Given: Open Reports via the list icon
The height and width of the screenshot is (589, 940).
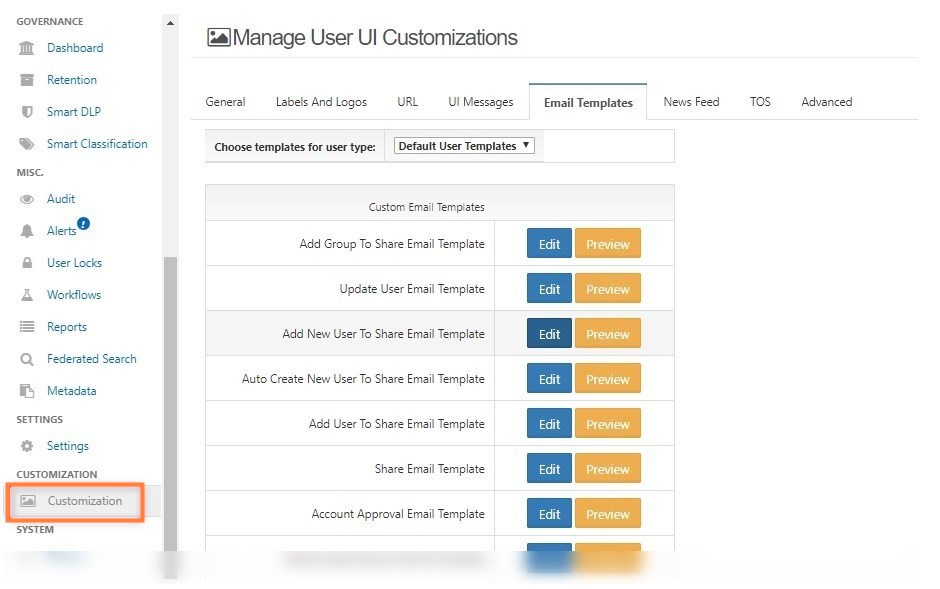Looking at the screenshot, I should click(25, 326).
